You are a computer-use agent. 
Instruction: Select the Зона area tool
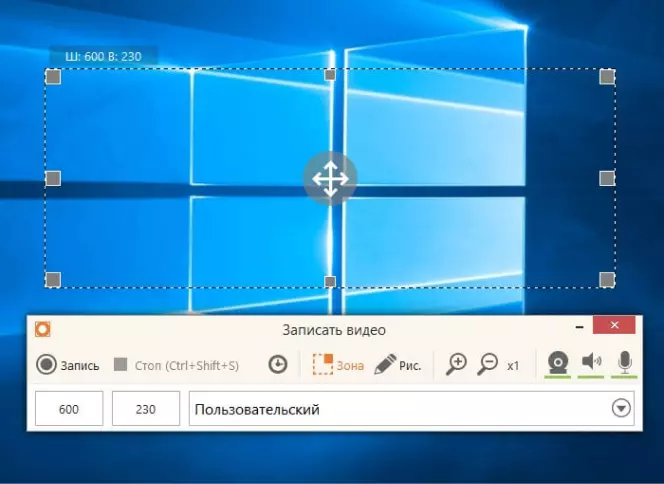338,365
